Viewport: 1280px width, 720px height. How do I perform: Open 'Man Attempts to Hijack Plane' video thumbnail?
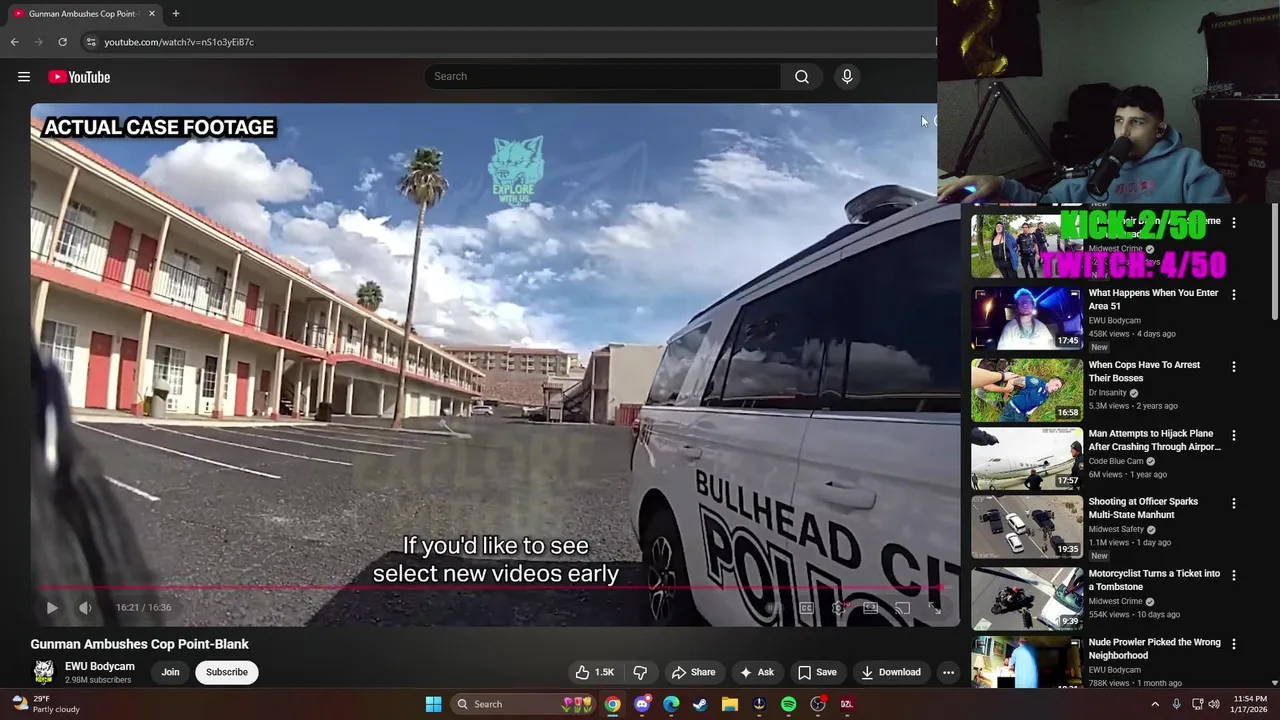coord(1027,459)
